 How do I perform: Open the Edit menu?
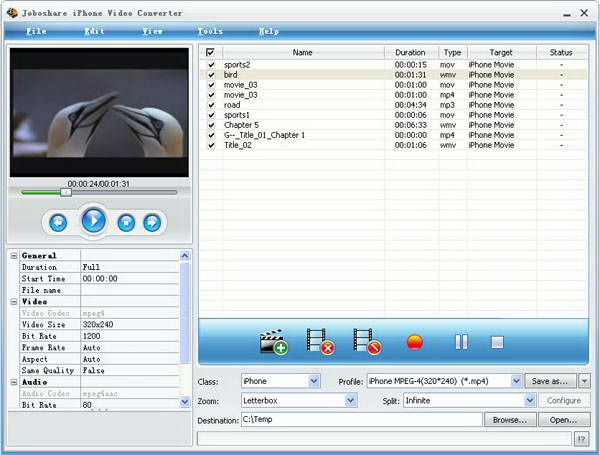(94, 31)
